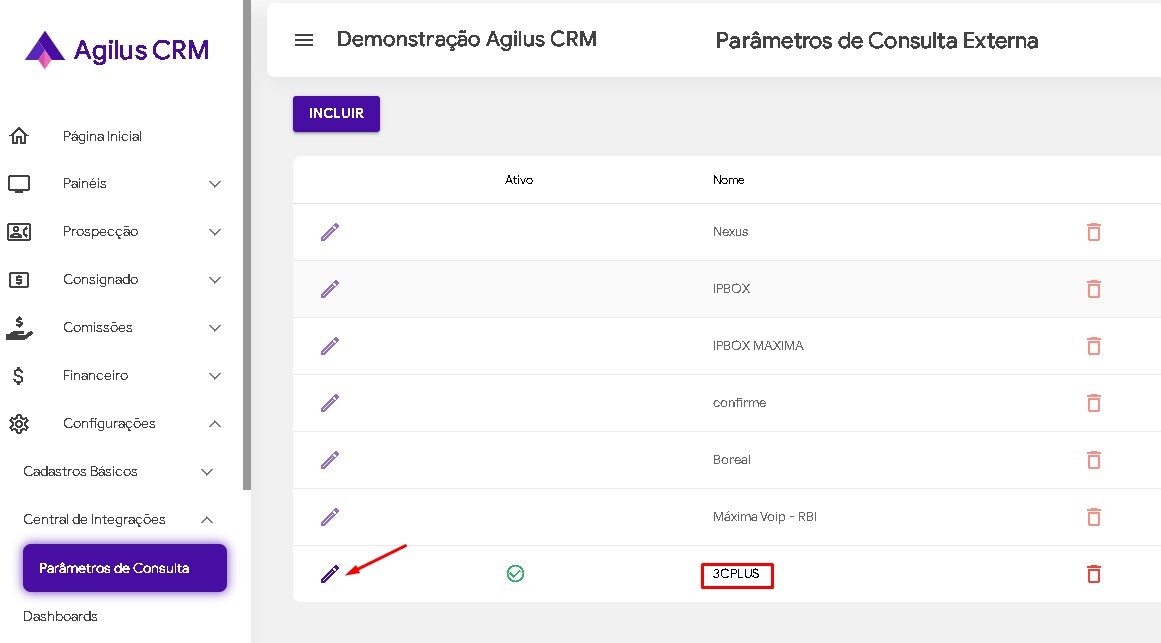The height and width of the screenshot is (643, 1161).
Task: Click the Painéis monitor icon
Action: pyautogui.click(x=19, y=184)
